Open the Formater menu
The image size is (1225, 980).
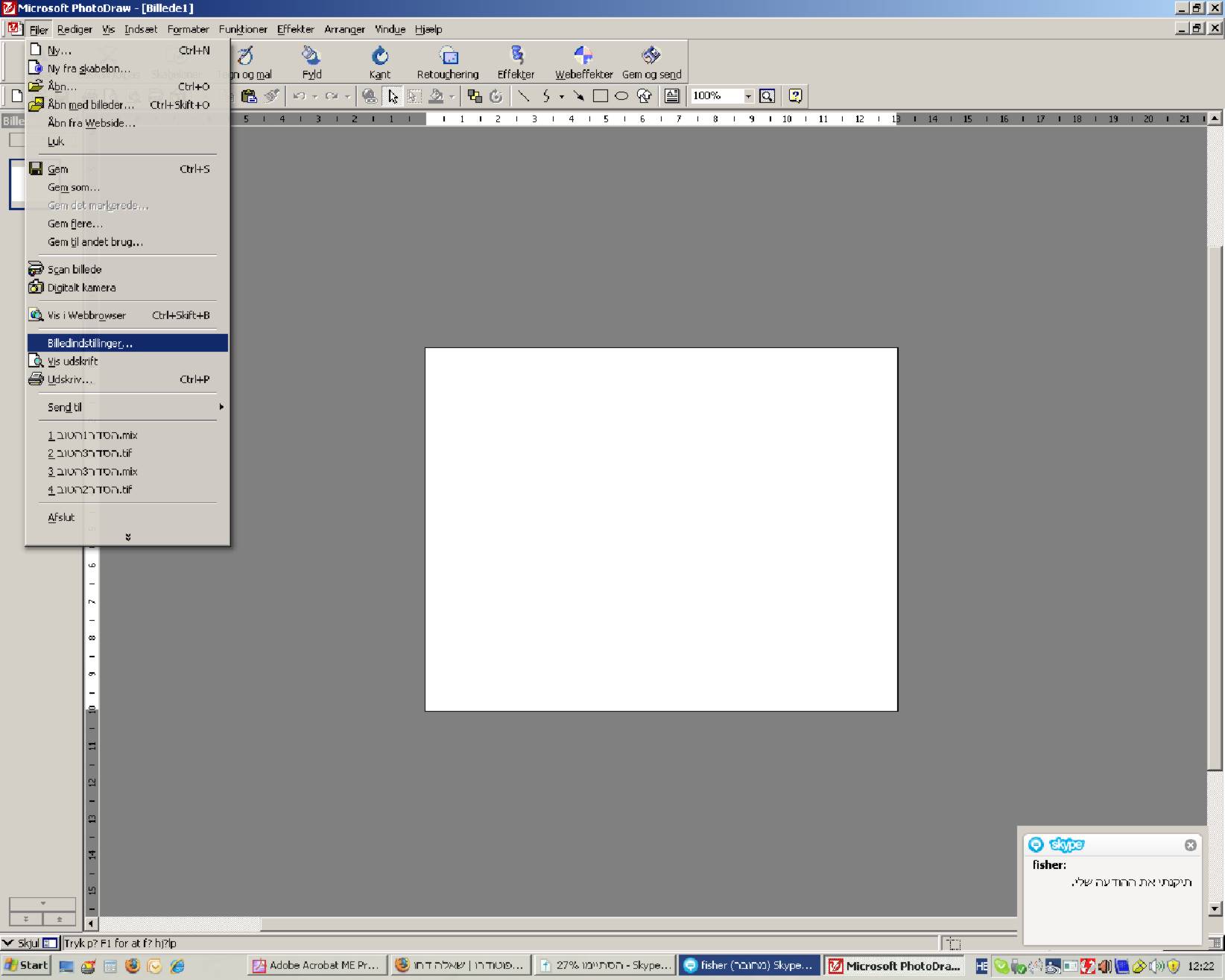[x=188, y=30]
